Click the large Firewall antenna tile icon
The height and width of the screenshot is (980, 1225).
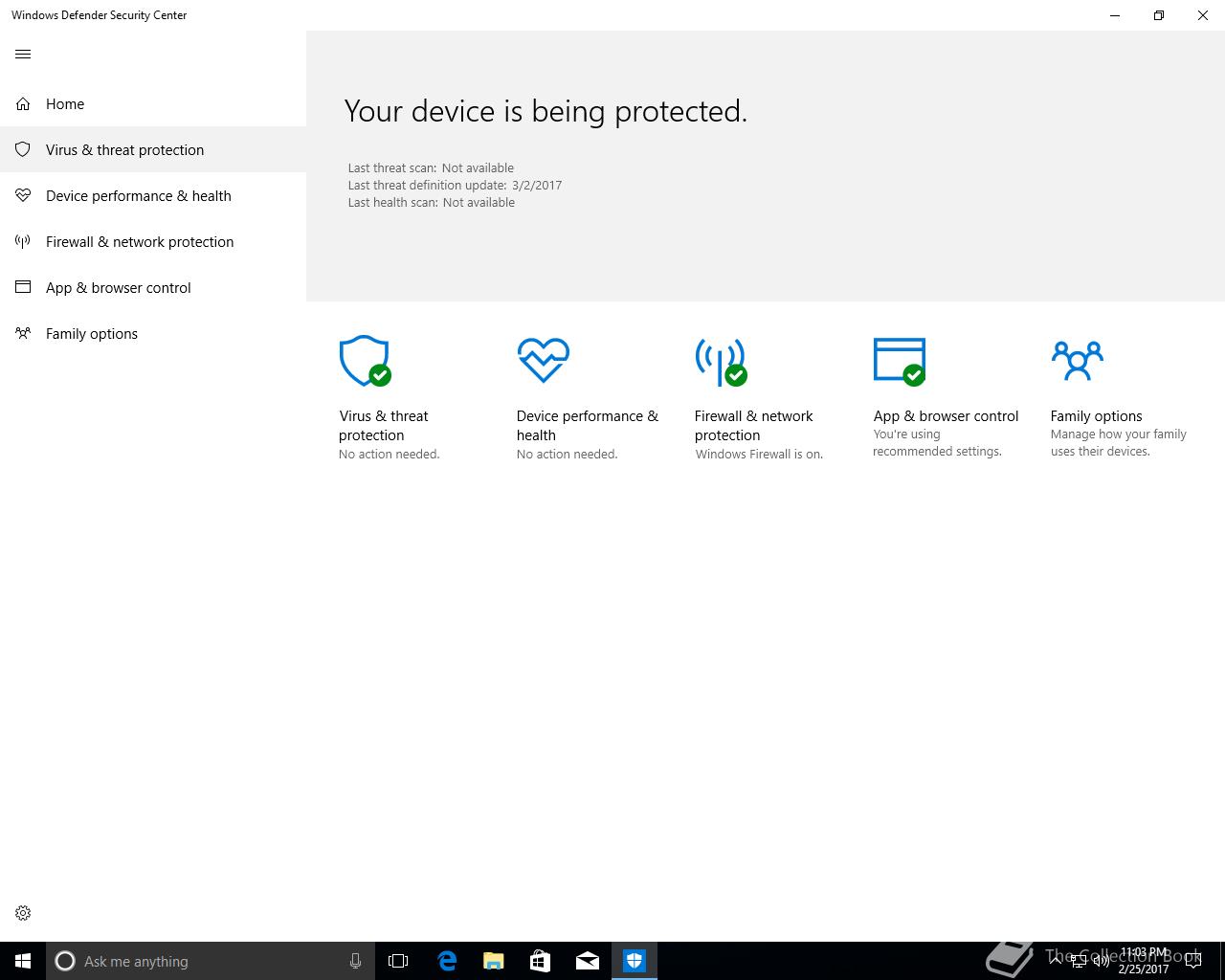[721, 362]
